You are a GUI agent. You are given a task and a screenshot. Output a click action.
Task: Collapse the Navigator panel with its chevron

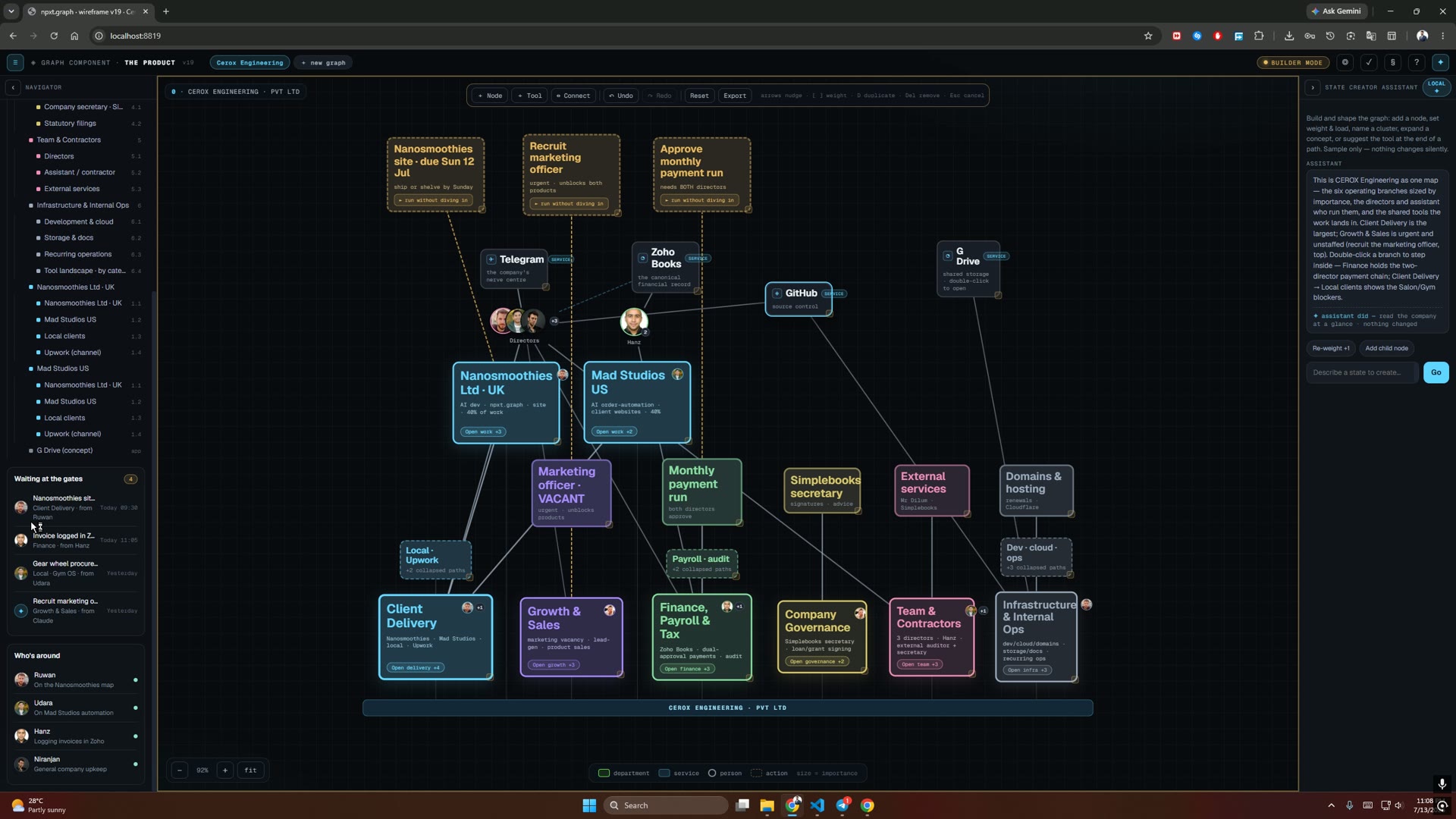tap(13, 87)
